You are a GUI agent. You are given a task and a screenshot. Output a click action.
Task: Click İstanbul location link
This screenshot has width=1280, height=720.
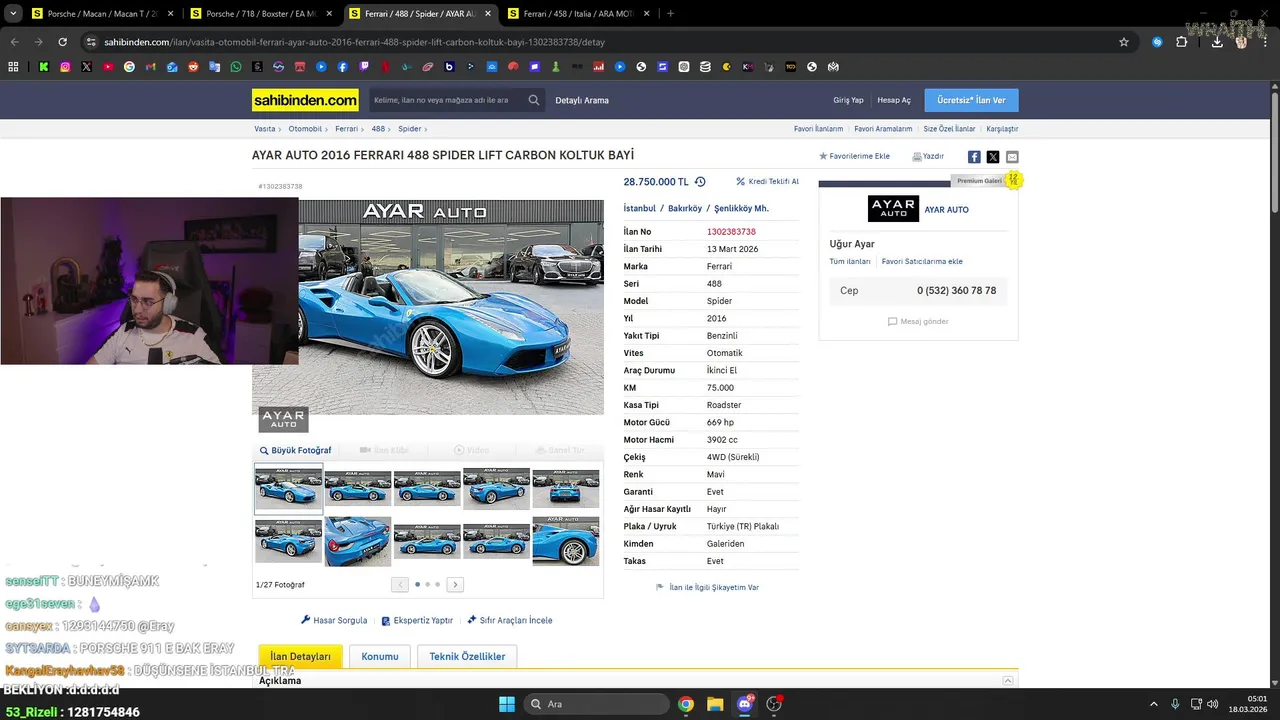click(x=640, y=209)
